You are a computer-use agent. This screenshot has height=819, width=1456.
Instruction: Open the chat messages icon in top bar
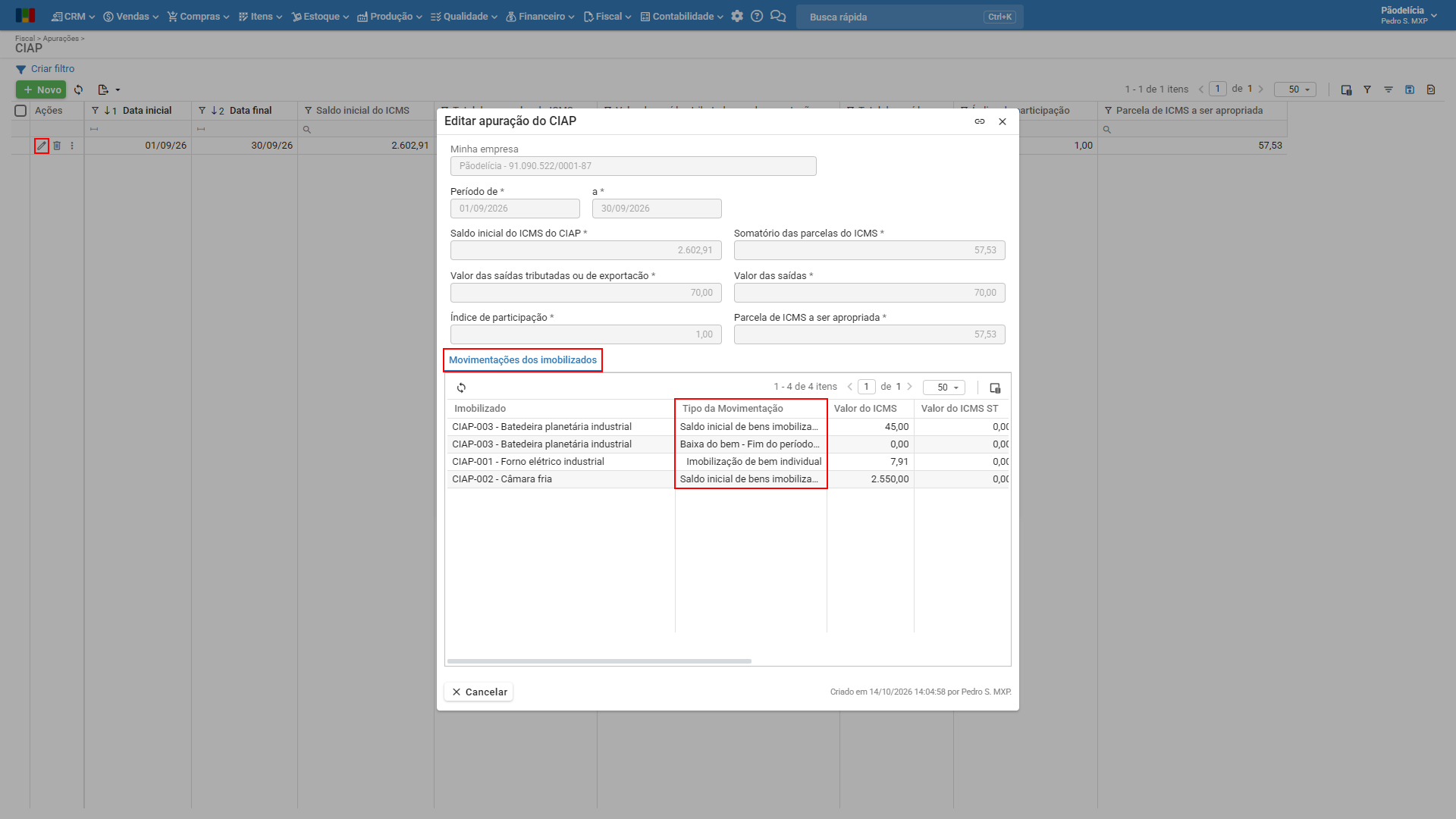click(778, 16)
